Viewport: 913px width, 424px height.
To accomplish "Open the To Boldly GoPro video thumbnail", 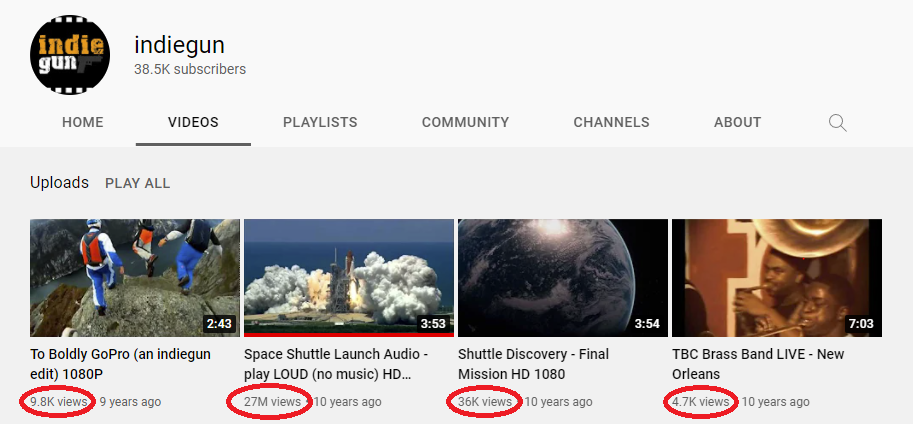I will click(x=135, y=278).
